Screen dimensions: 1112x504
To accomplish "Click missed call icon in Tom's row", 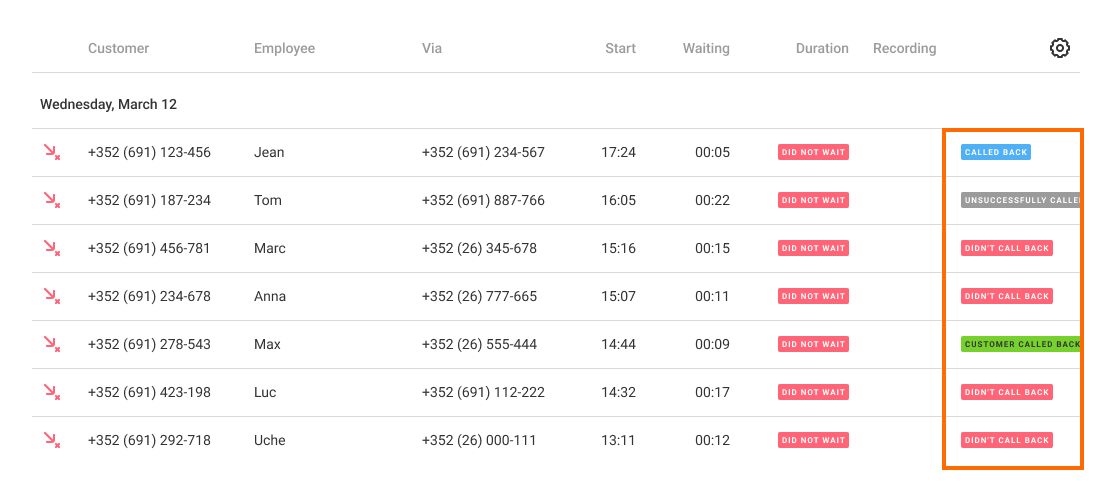I will tap(51, 200).
